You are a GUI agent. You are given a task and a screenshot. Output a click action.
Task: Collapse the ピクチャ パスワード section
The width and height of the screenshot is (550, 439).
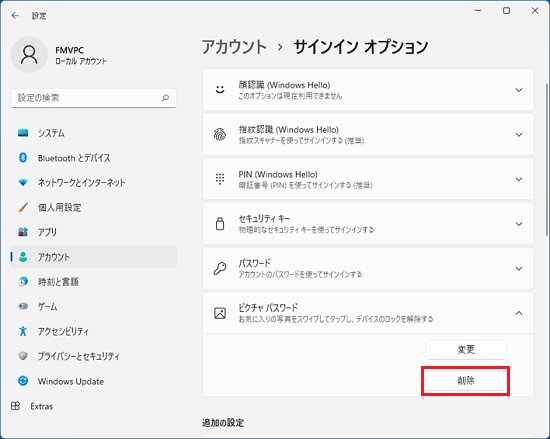point(519,313)
